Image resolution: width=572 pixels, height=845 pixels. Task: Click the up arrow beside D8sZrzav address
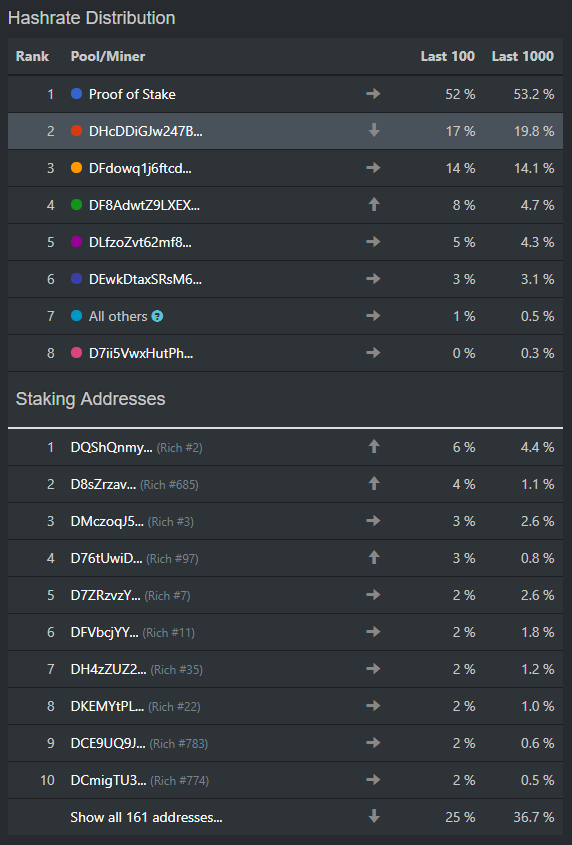click(x=374, y=484)
